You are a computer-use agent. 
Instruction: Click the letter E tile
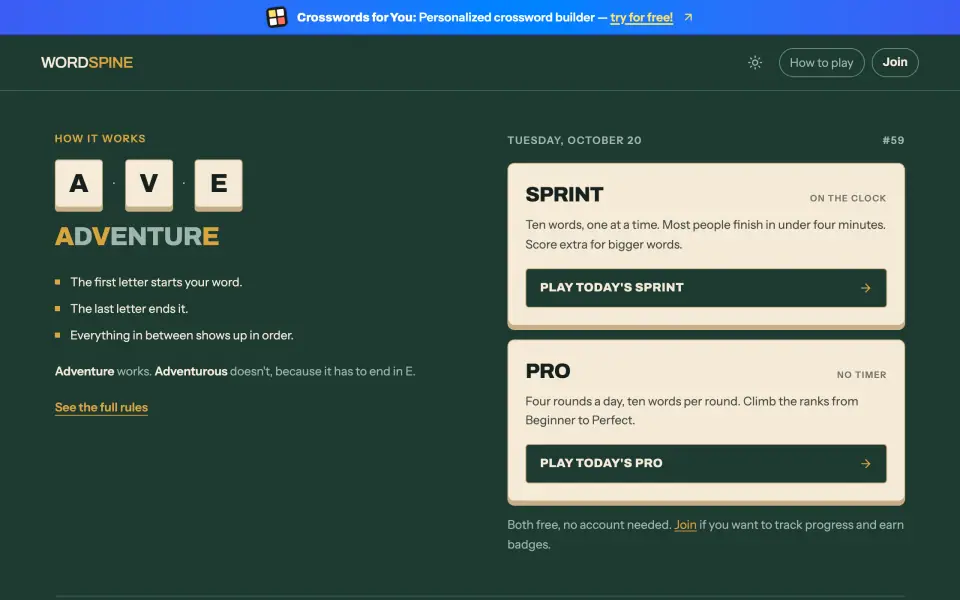click(x=219, y=185)
